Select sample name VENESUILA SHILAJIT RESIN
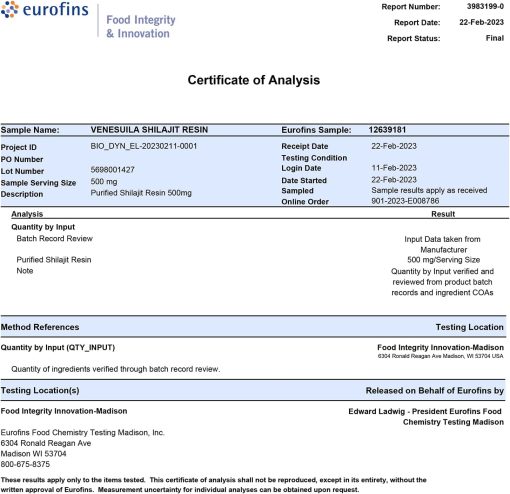Viewport: 510px width, 494px height. click(x=149, y=130)
